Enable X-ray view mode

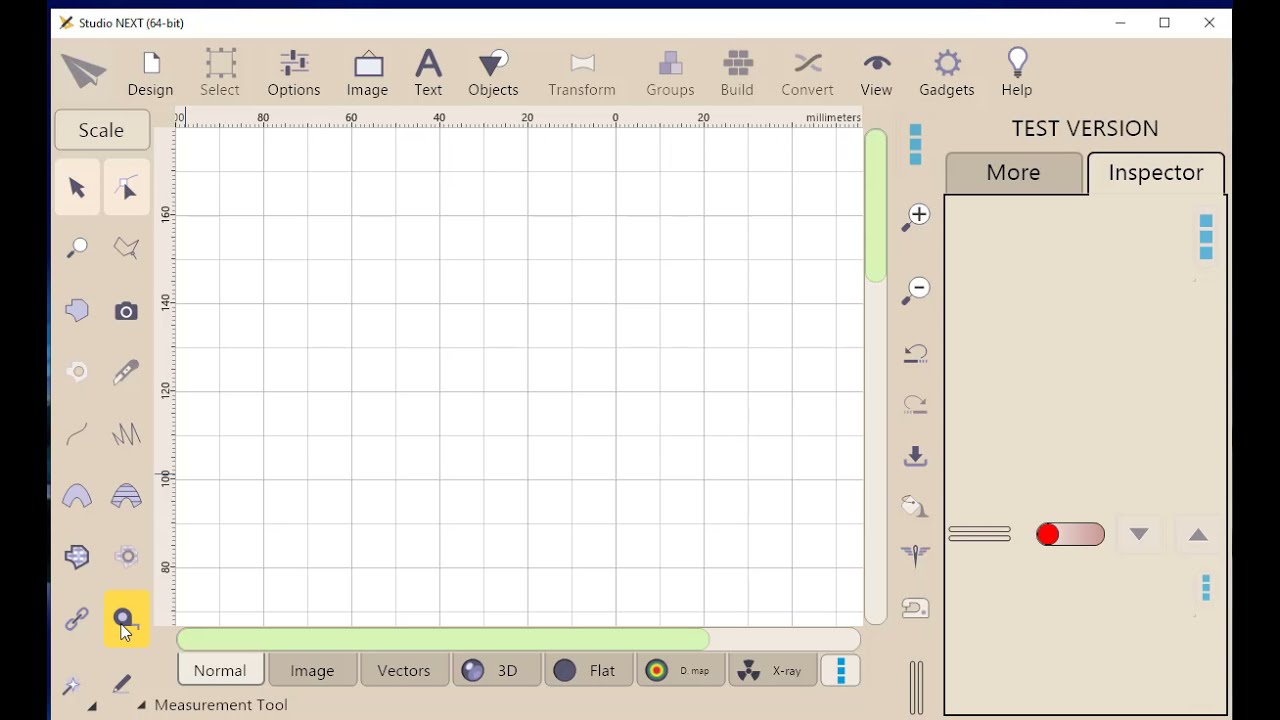click(773, 671)
